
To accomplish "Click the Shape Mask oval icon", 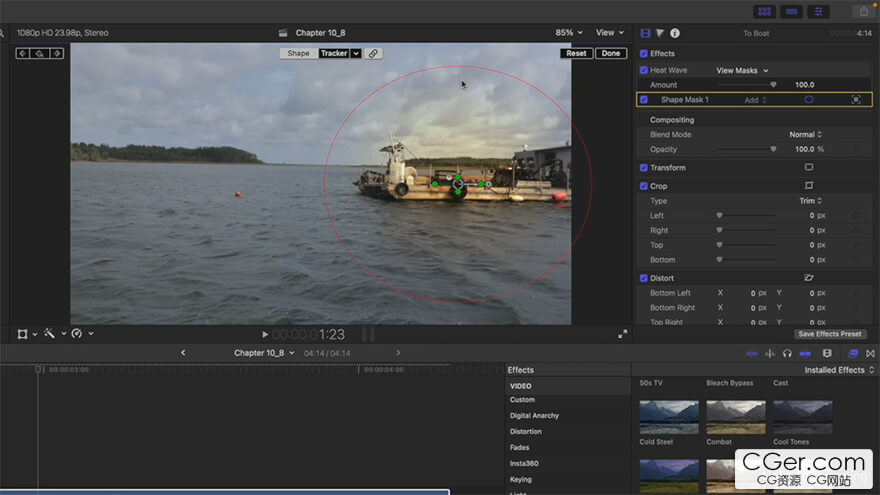I will [809, 99].
